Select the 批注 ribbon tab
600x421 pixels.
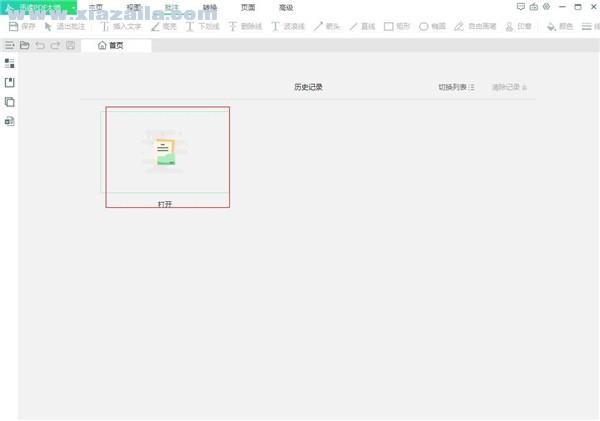(172, 7)
